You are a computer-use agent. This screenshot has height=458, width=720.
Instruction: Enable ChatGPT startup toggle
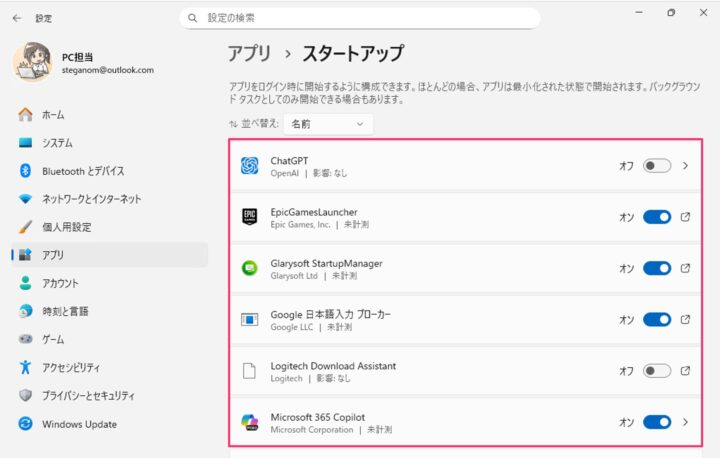[656, 166]
